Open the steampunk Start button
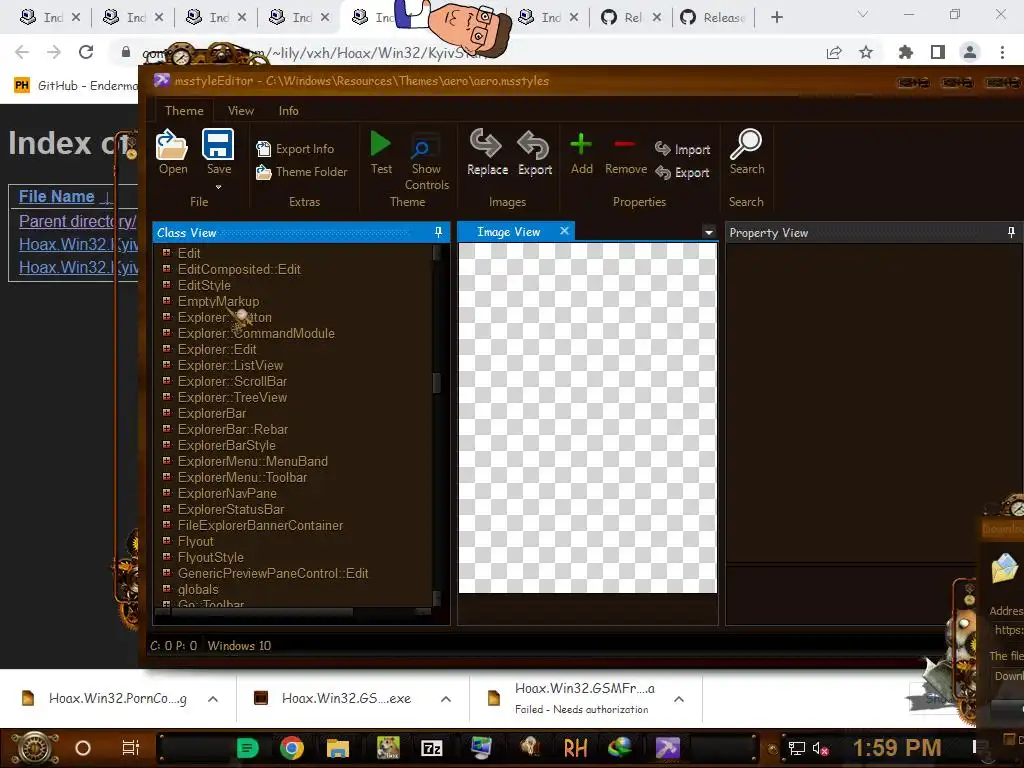Screen dimensions: 1024x768 click(x=35, y=748)
